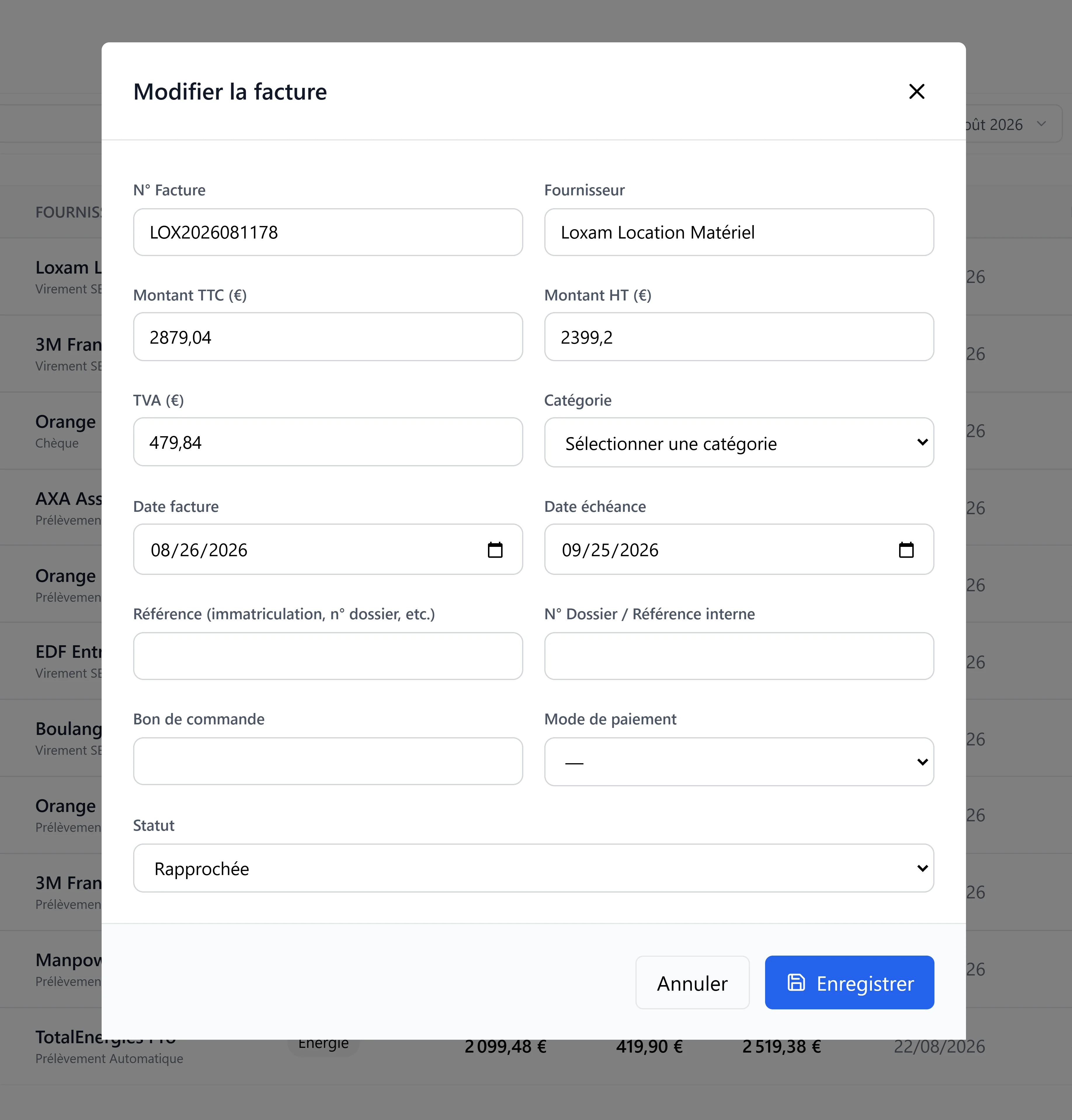
Task: Open calendar picker for Date échéance
Action: point(906,550)
